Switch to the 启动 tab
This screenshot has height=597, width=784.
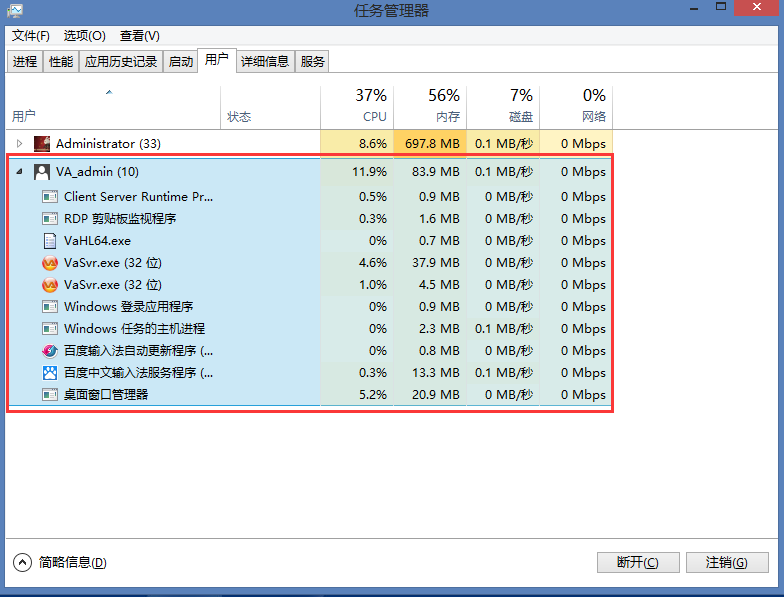[x=180, y=62]
